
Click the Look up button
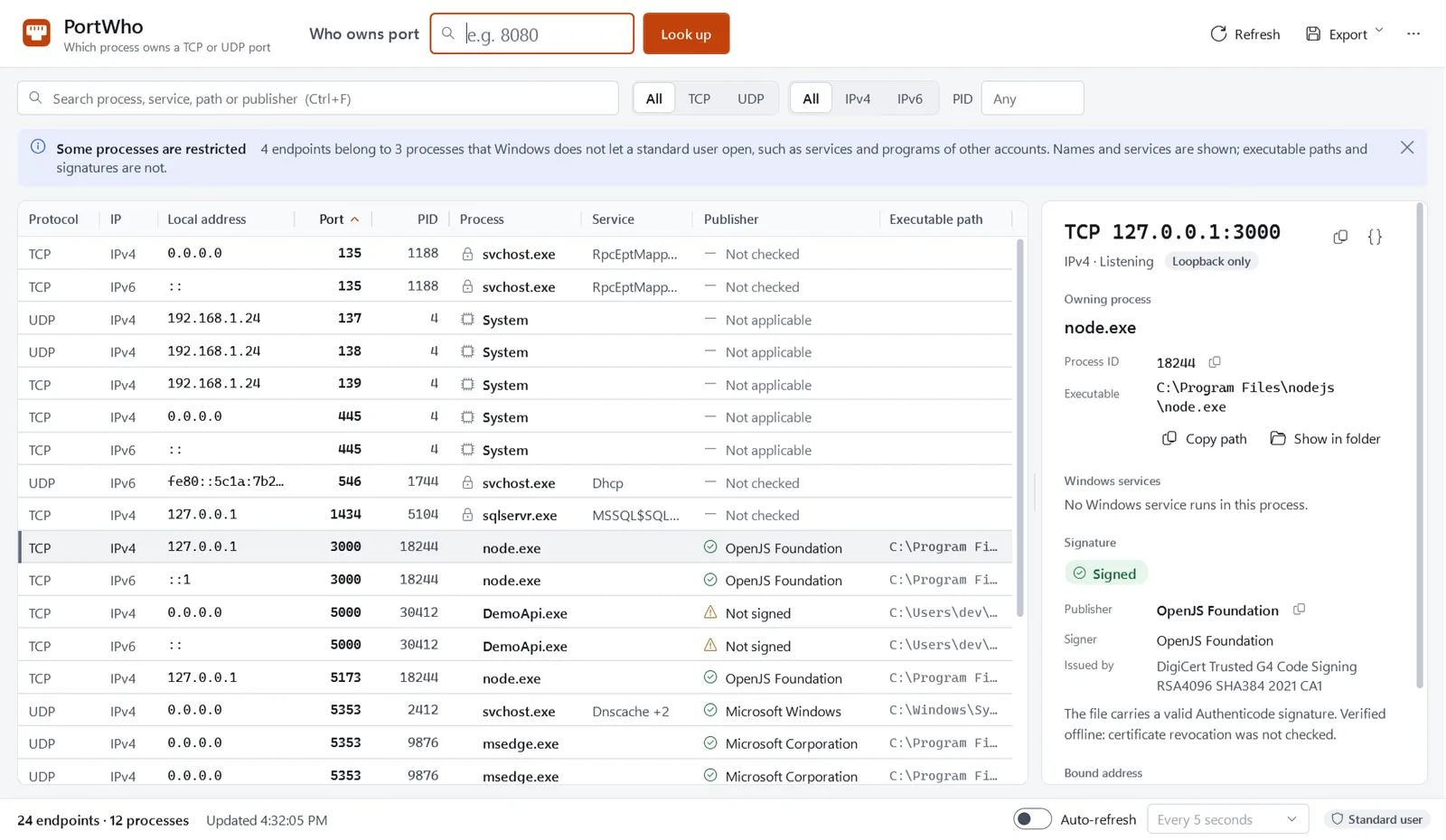point(686,34)
